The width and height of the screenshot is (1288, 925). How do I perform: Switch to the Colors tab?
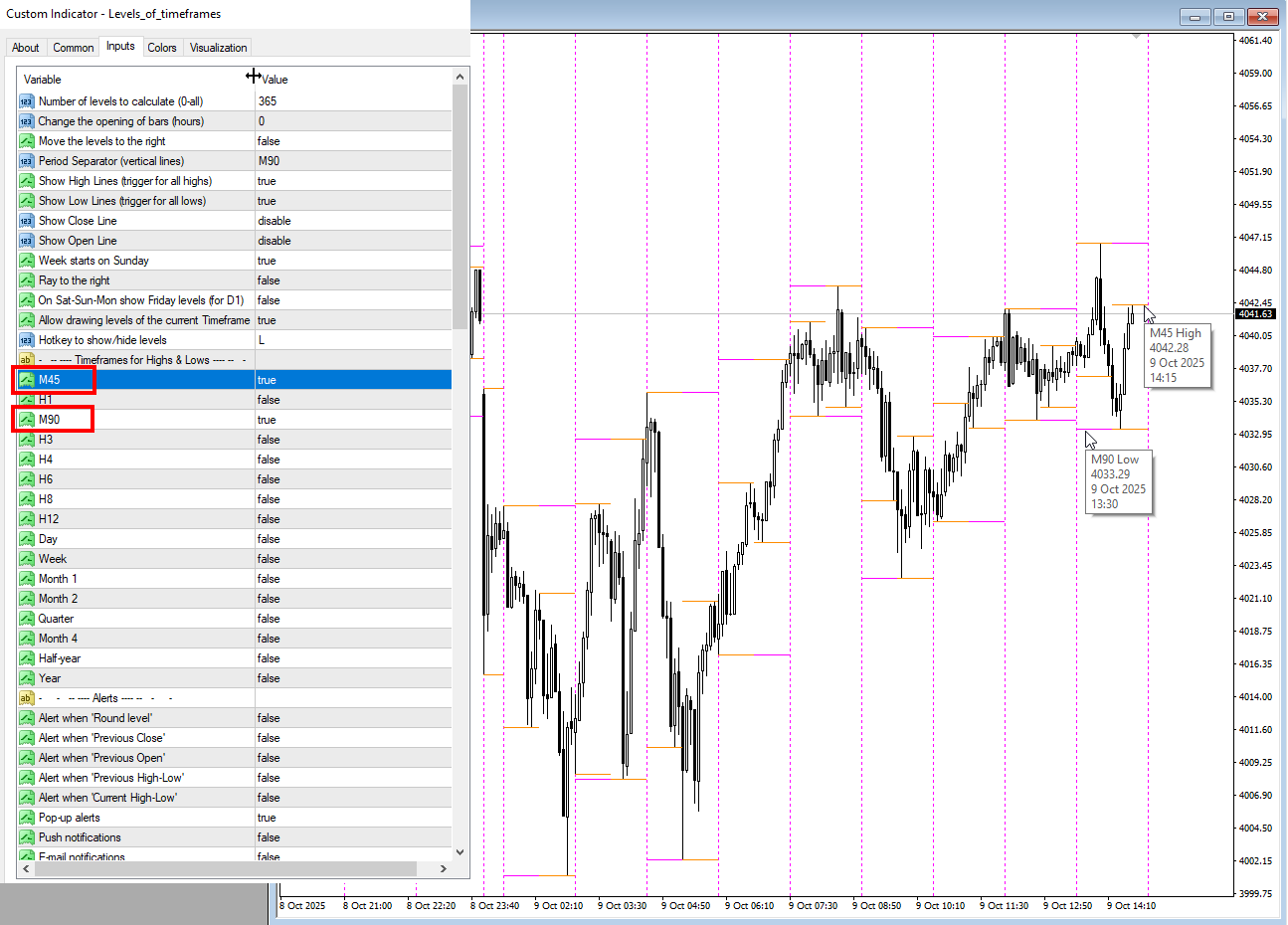162,48
